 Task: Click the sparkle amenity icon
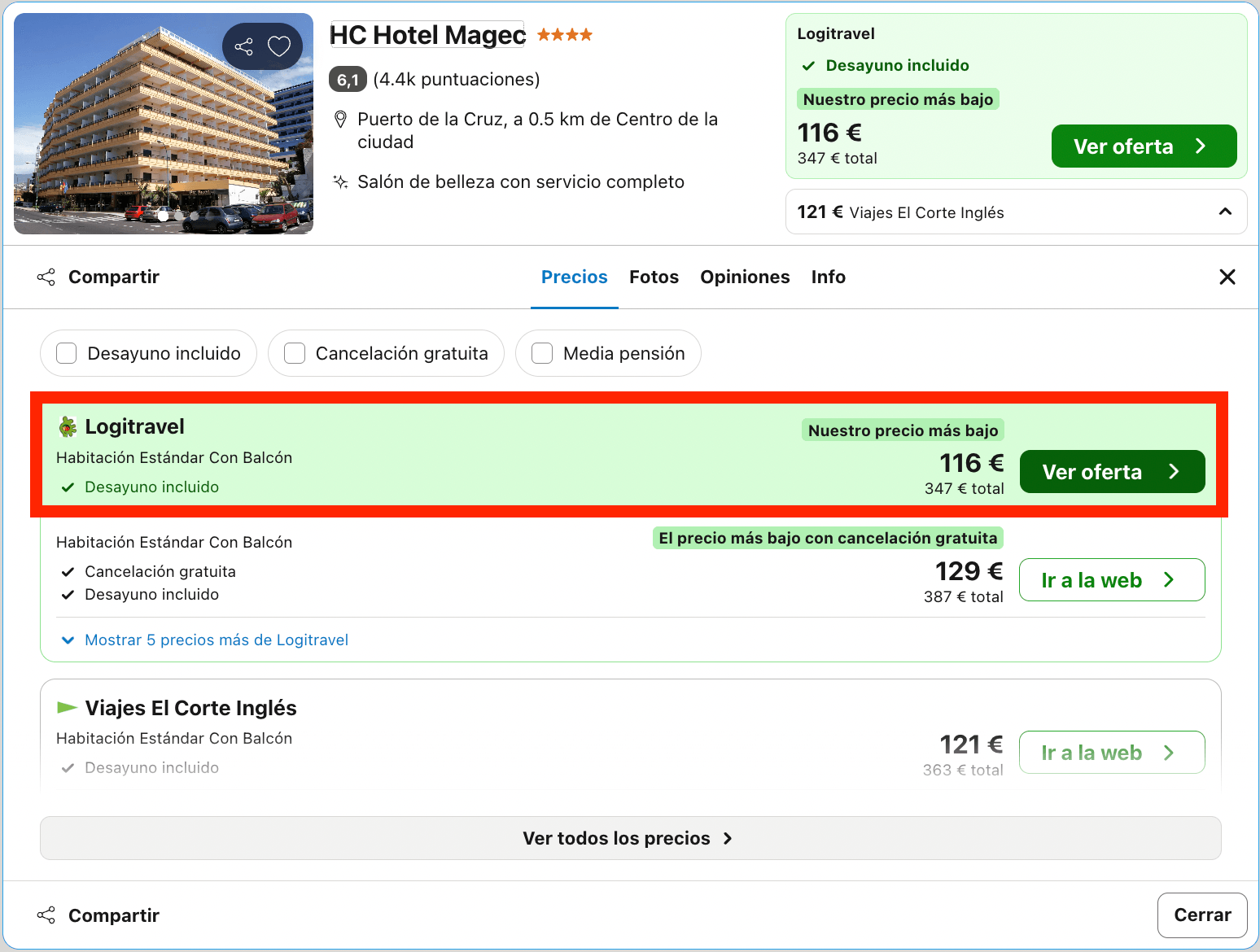pos(341,181)
